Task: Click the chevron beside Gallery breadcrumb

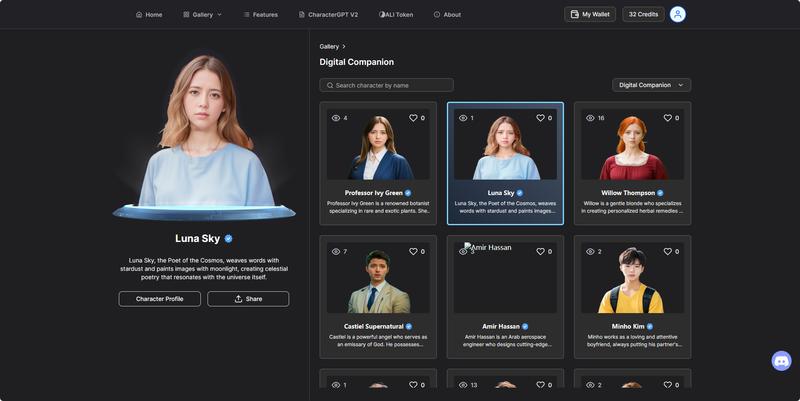Action: pos(344,46)
